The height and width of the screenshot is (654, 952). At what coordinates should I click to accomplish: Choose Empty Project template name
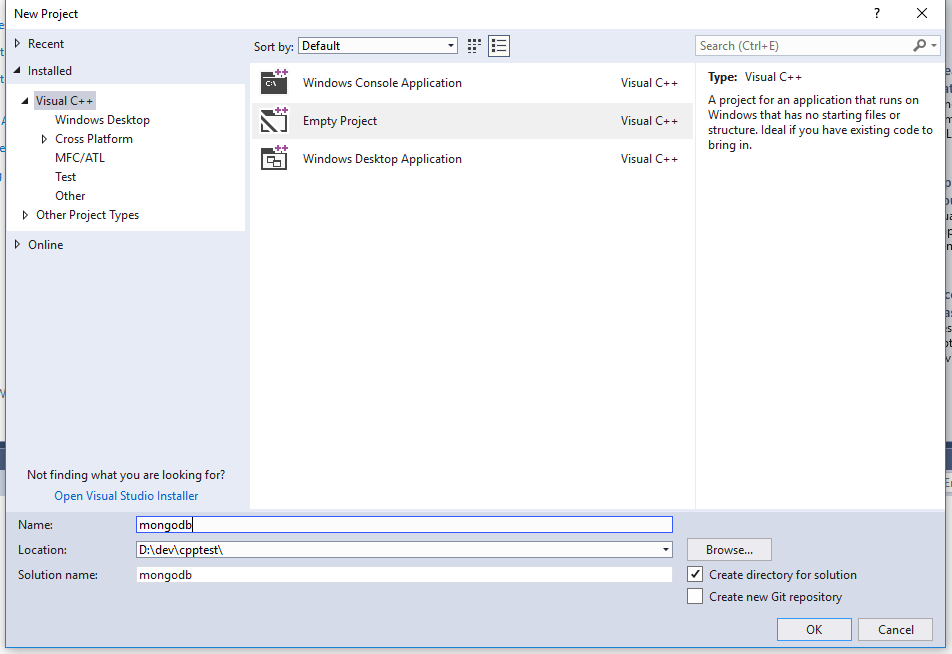(339, 121)
